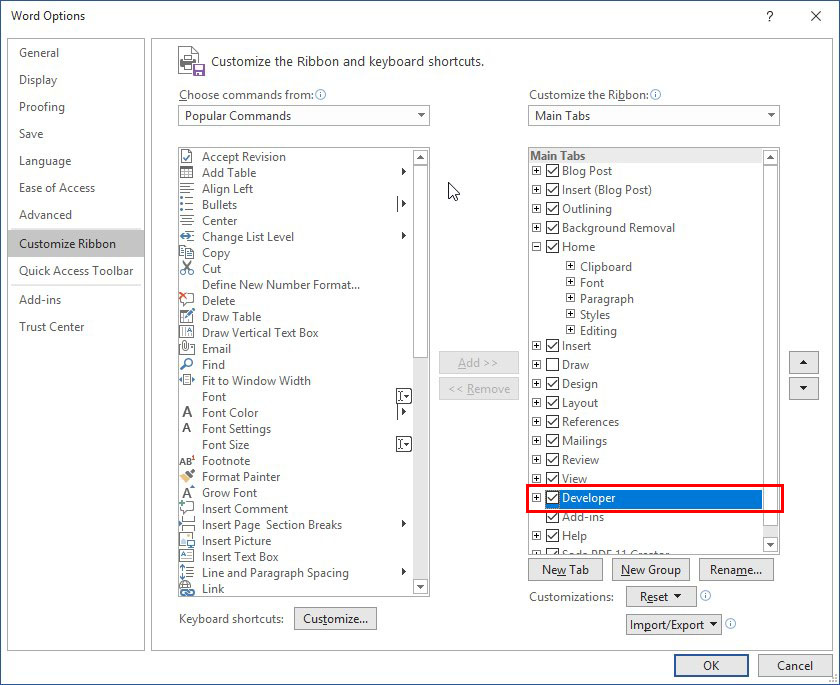The image size is (840, 685).
Task: Click the Draw Vertical Text Box icon
Action: coord(186,332)
